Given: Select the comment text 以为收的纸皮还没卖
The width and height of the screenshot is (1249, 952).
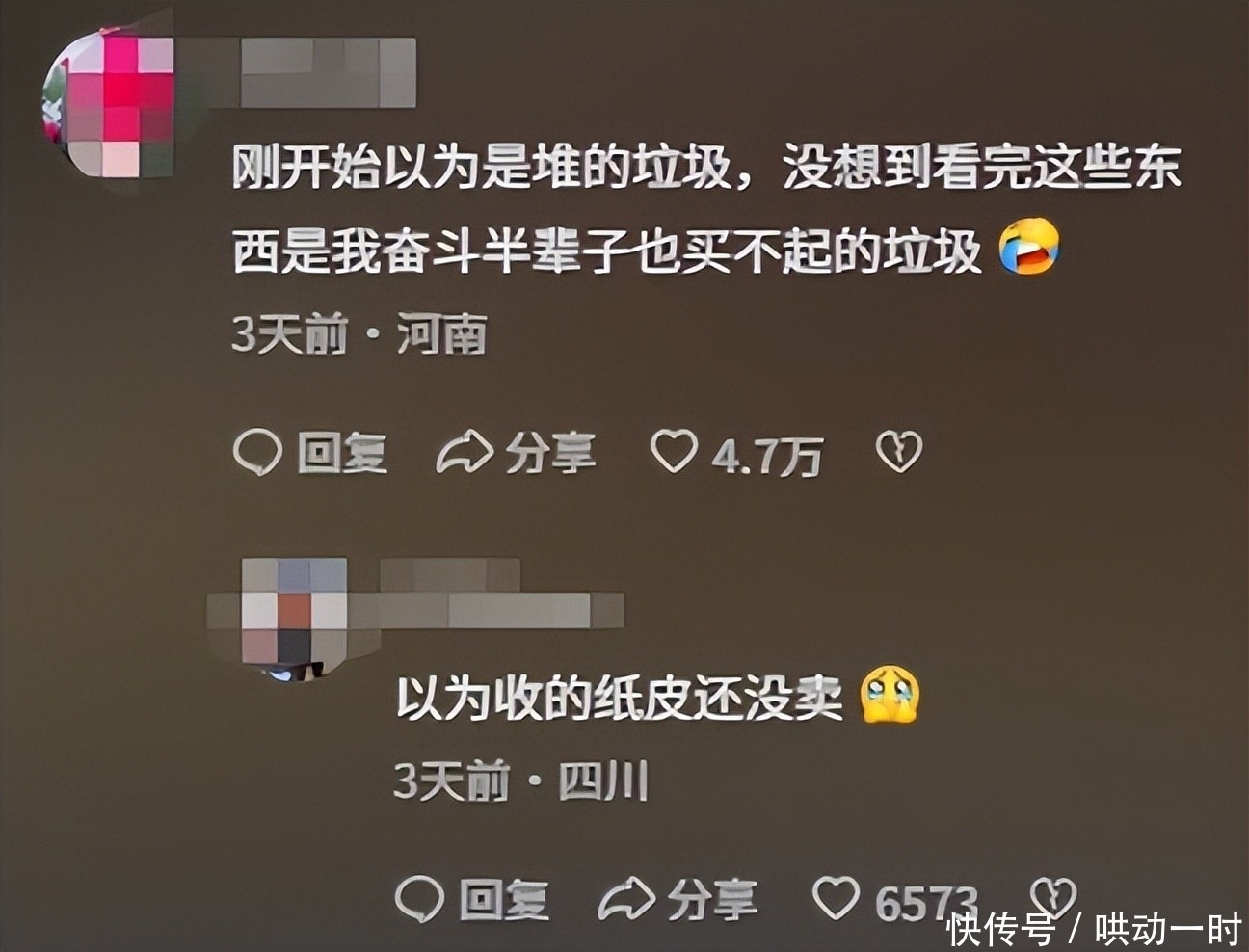Looking at the screenshot, I should [619, 698].
